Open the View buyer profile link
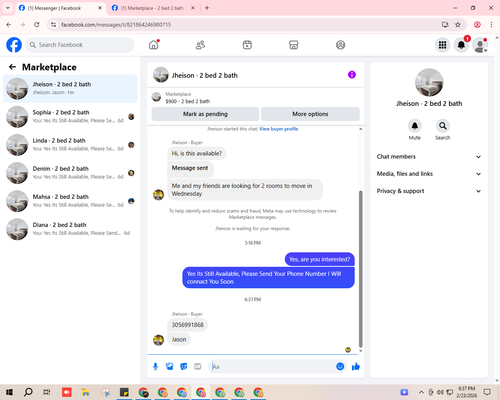The height and width of the screenshot is (400, 500). pyautogui.click(x=279, y=129)
